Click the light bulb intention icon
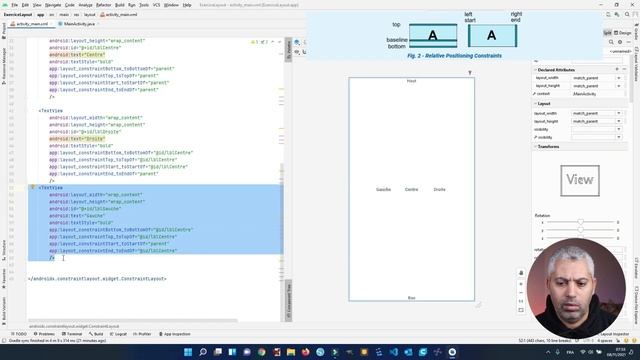640x360 pixels. (33, 187)
